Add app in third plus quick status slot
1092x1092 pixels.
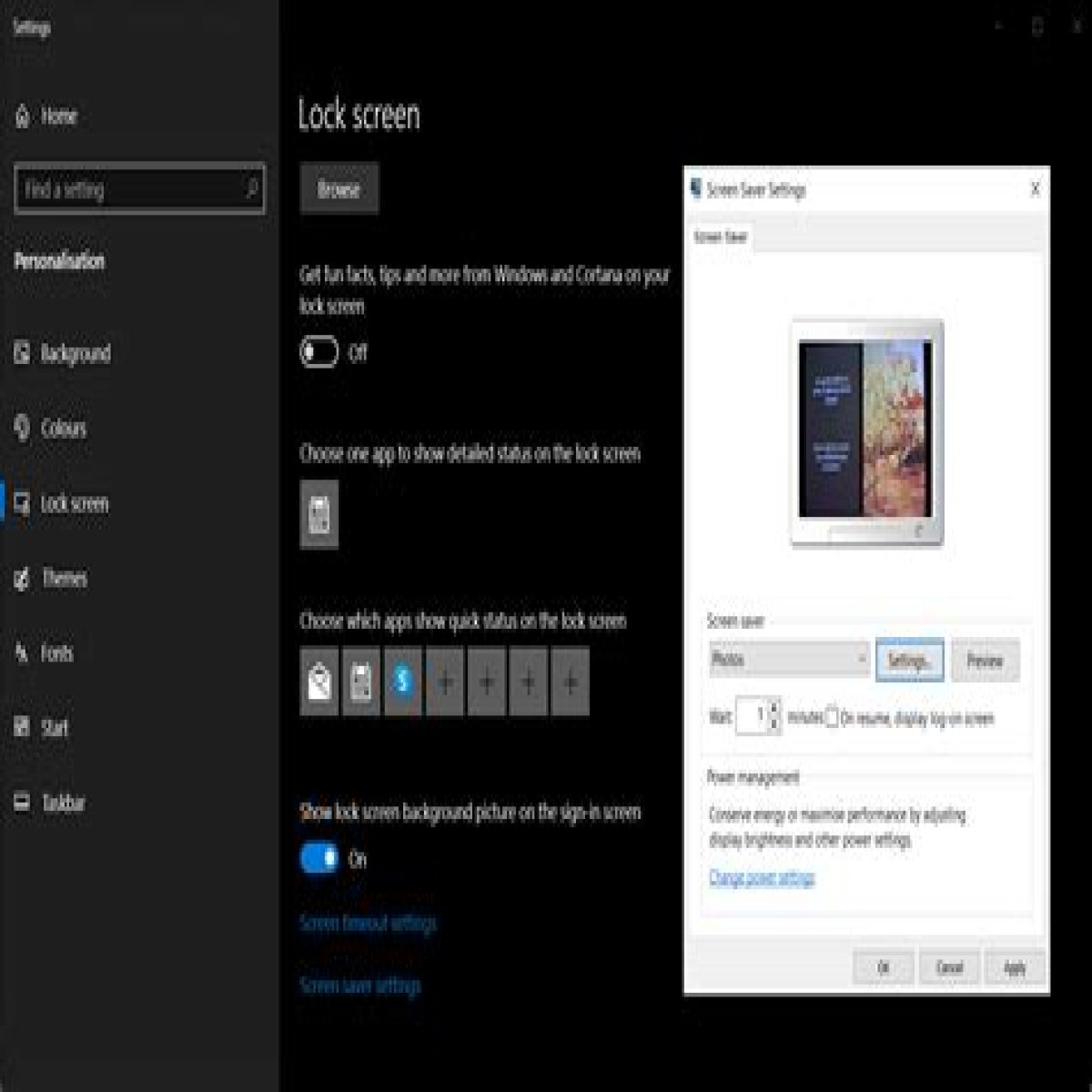point(529,682)
